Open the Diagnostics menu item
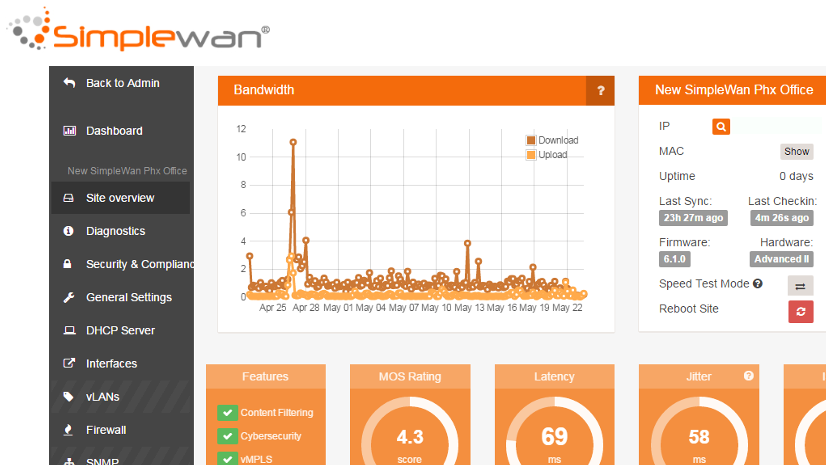 [x=115, y=231]
